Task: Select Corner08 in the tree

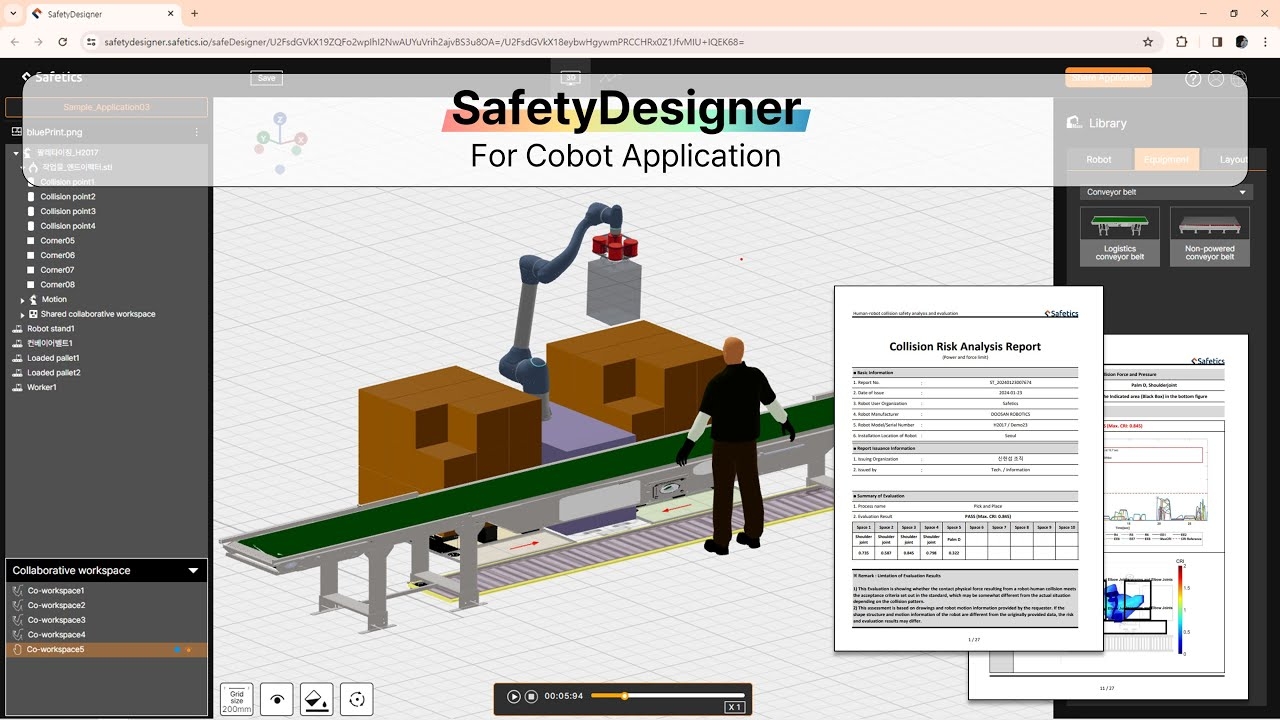Action: click(x=57, y=285)
